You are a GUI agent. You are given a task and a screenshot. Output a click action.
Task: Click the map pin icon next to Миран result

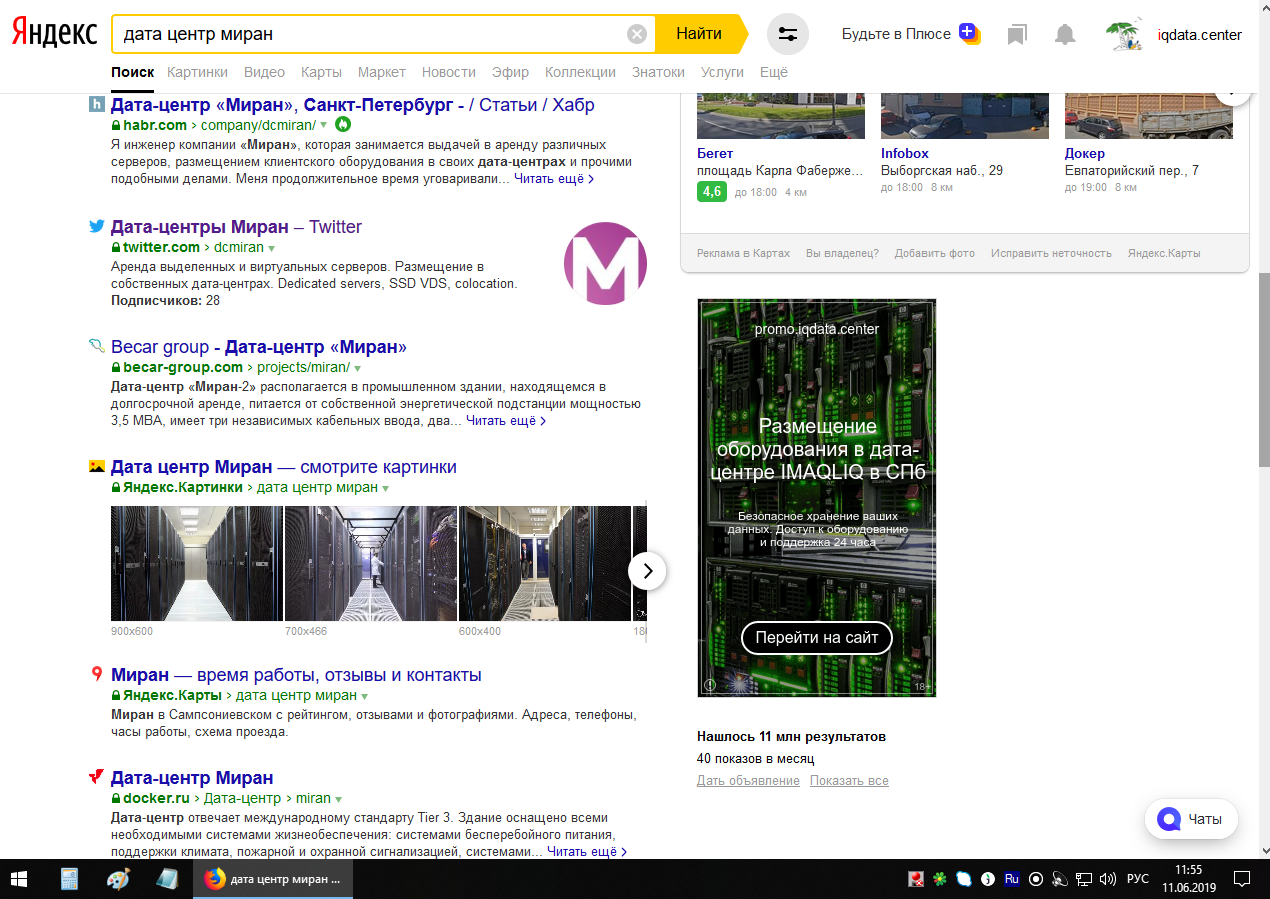tap(97, 675)
